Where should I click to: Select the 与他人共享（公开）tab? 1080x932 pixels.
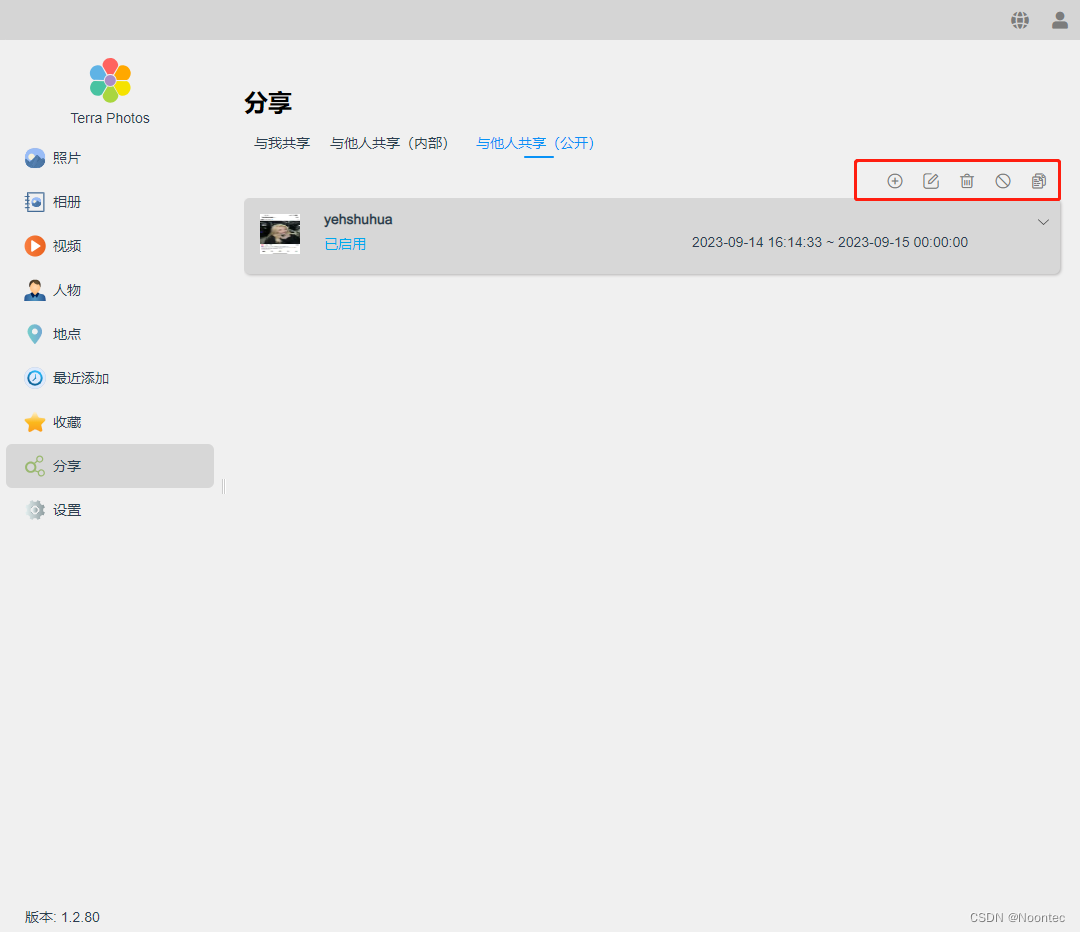536,143
